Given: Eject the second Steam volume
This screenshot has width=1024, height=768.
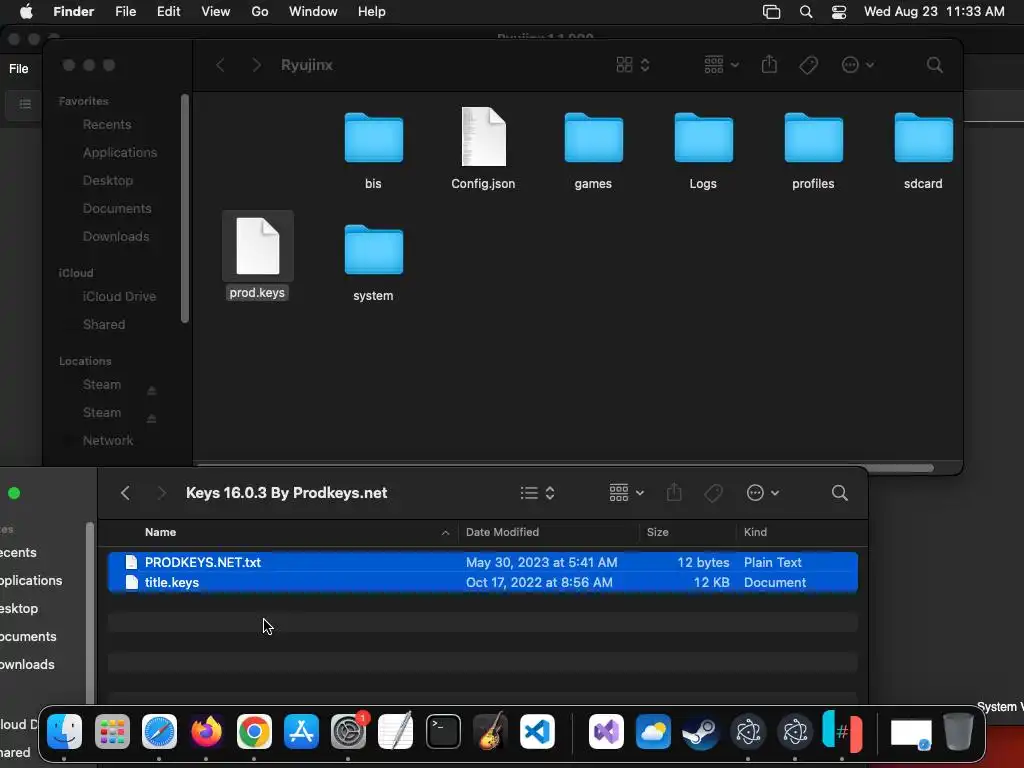Looking at the screenshot, I should 152,419.
